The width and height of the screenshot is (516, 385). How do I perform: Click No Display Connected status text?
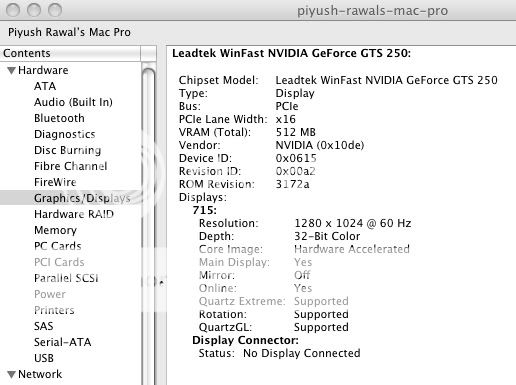point(302,353)
